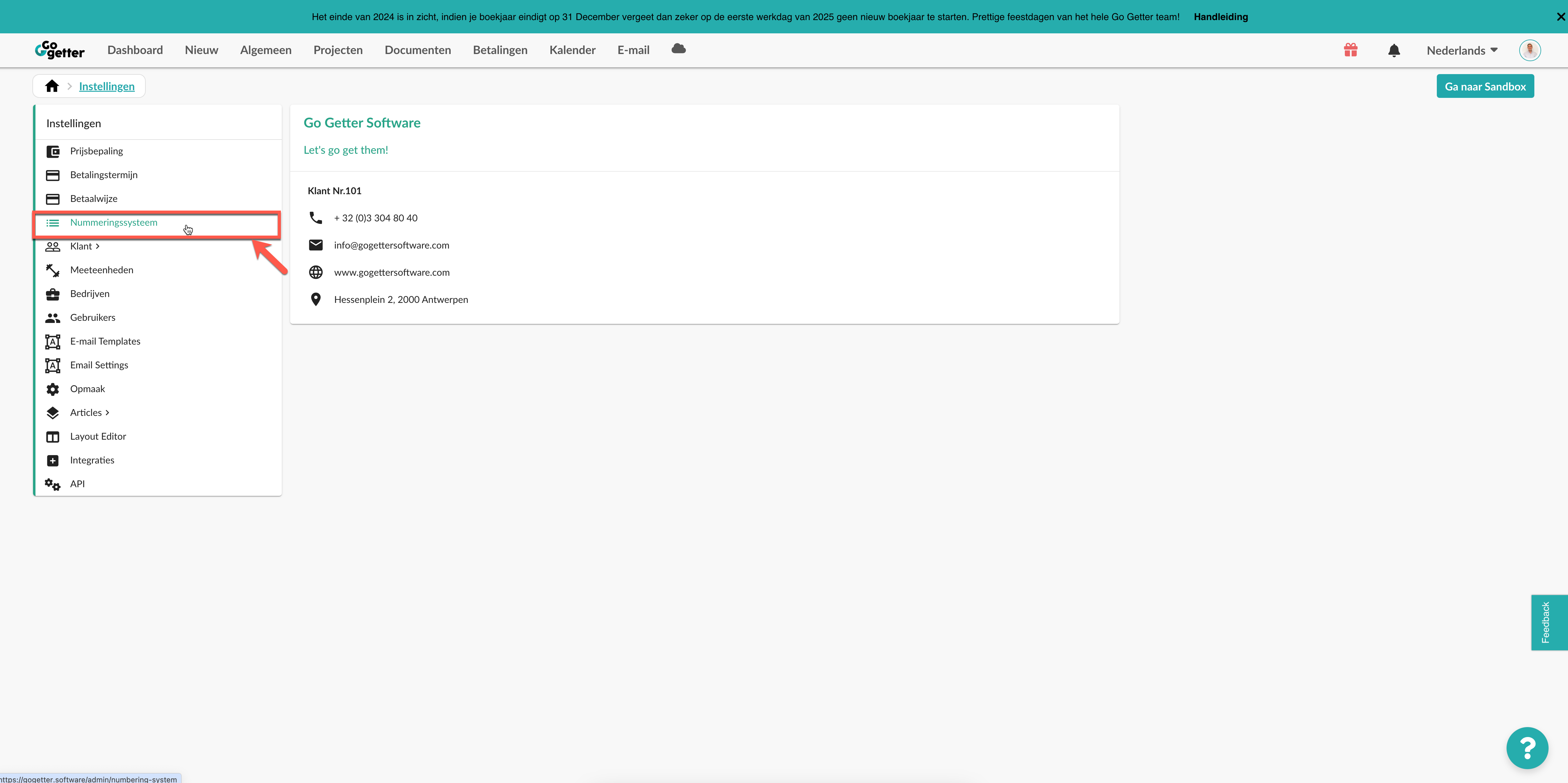1568x783 pixels.
Task: Open the cloud icon in navbar
Action: [679, 49]
